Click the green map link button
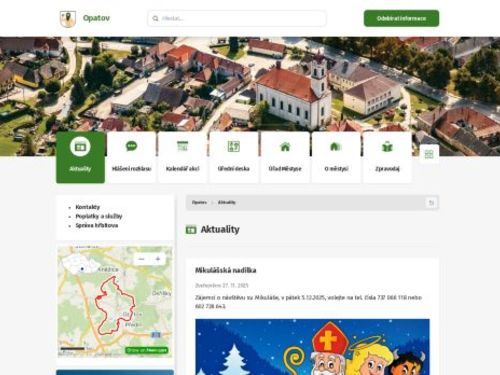Image resolution: width=500 pixels, height=375 pixels. [147, 350]
